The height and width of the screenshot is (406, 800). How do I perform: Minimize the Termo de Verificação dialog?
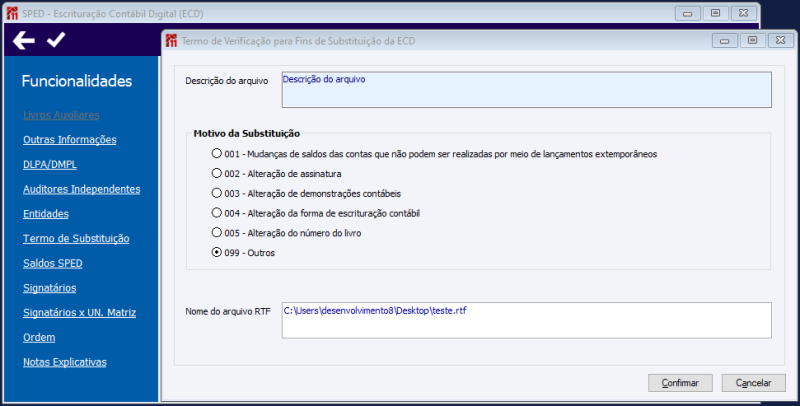coord(724,41)
